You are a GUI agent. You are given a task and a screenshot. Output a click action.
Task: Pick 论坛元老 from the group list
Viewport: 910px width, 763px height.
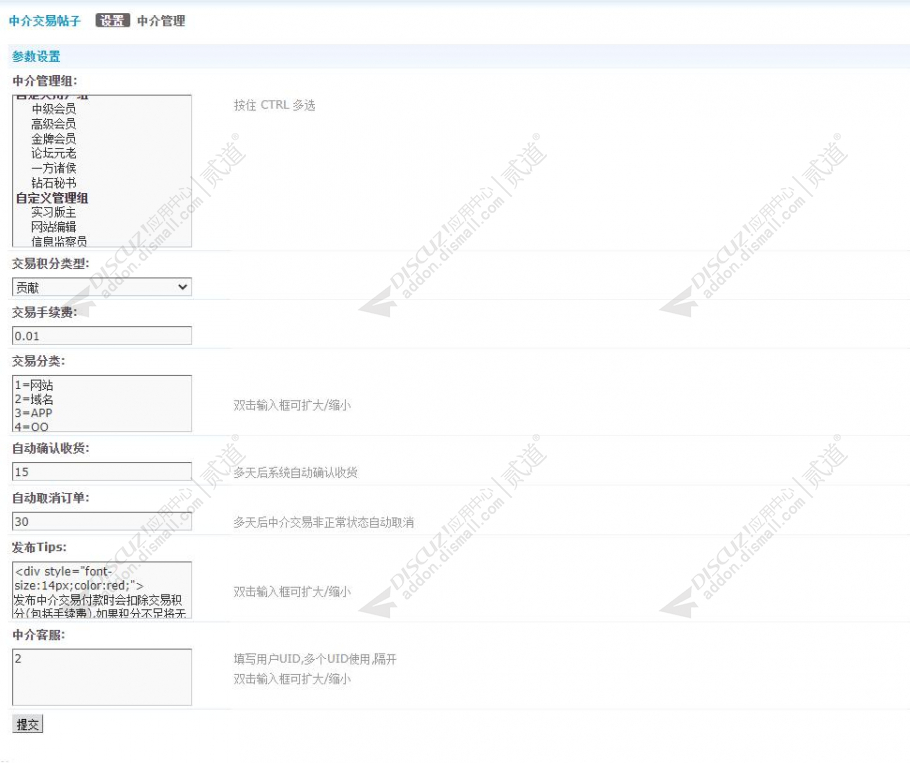53,153
